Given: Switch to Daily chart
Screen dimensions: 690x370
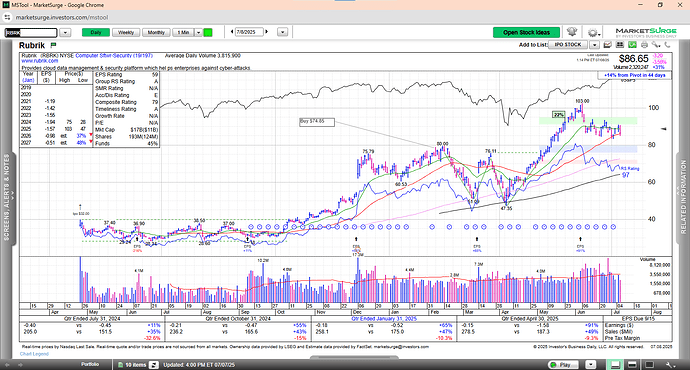Looking at the screenshot, I should click(x=95, y=33).
